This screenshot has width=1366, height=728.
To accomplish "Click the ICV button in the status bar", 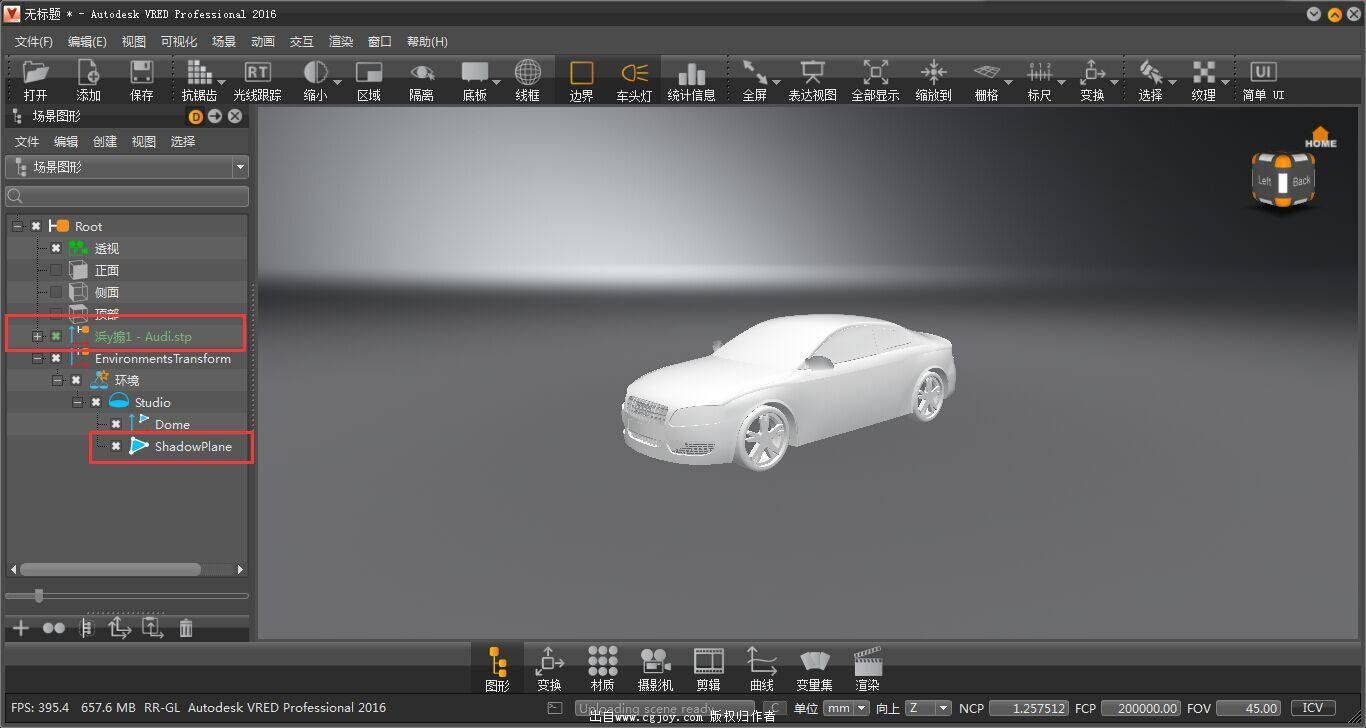I will point(1313,708).
